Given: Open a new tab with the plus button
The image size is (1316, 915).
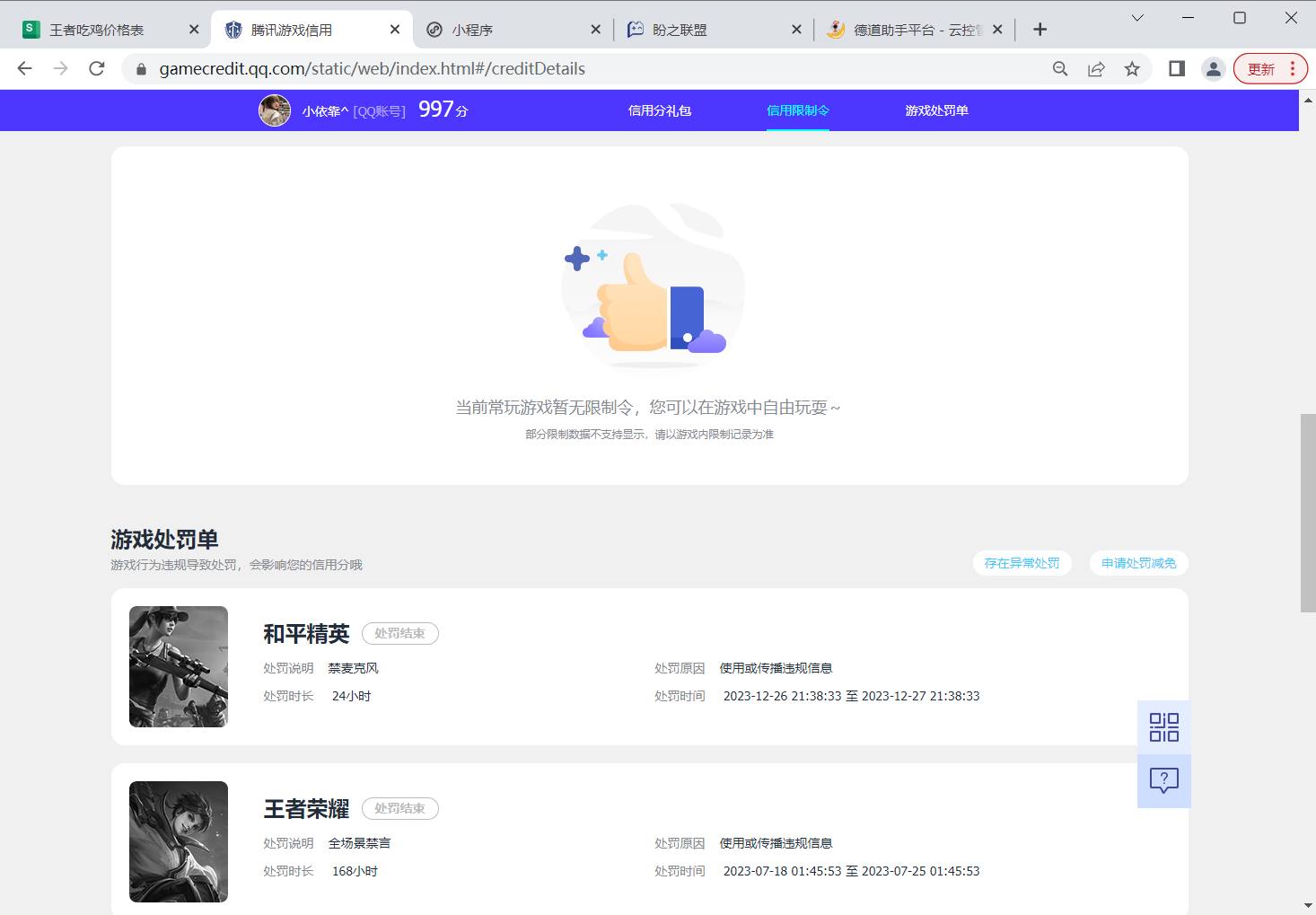Looking at the screenshot, I should tap(1039, 29).
